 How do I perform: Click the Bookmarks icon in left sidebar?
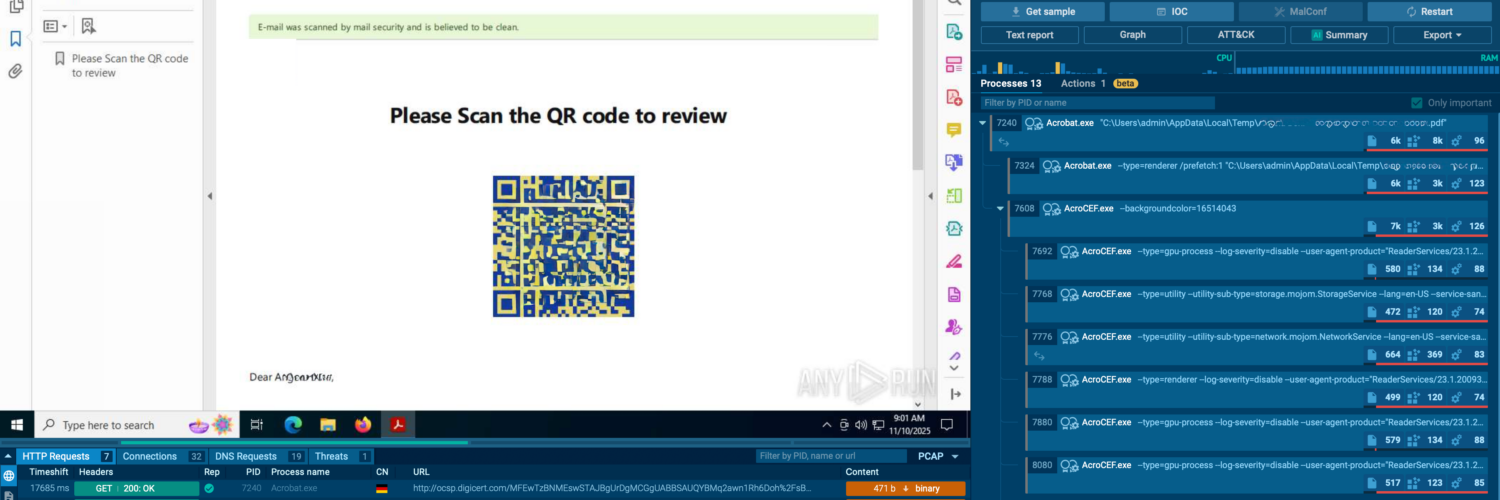point(15,39)
